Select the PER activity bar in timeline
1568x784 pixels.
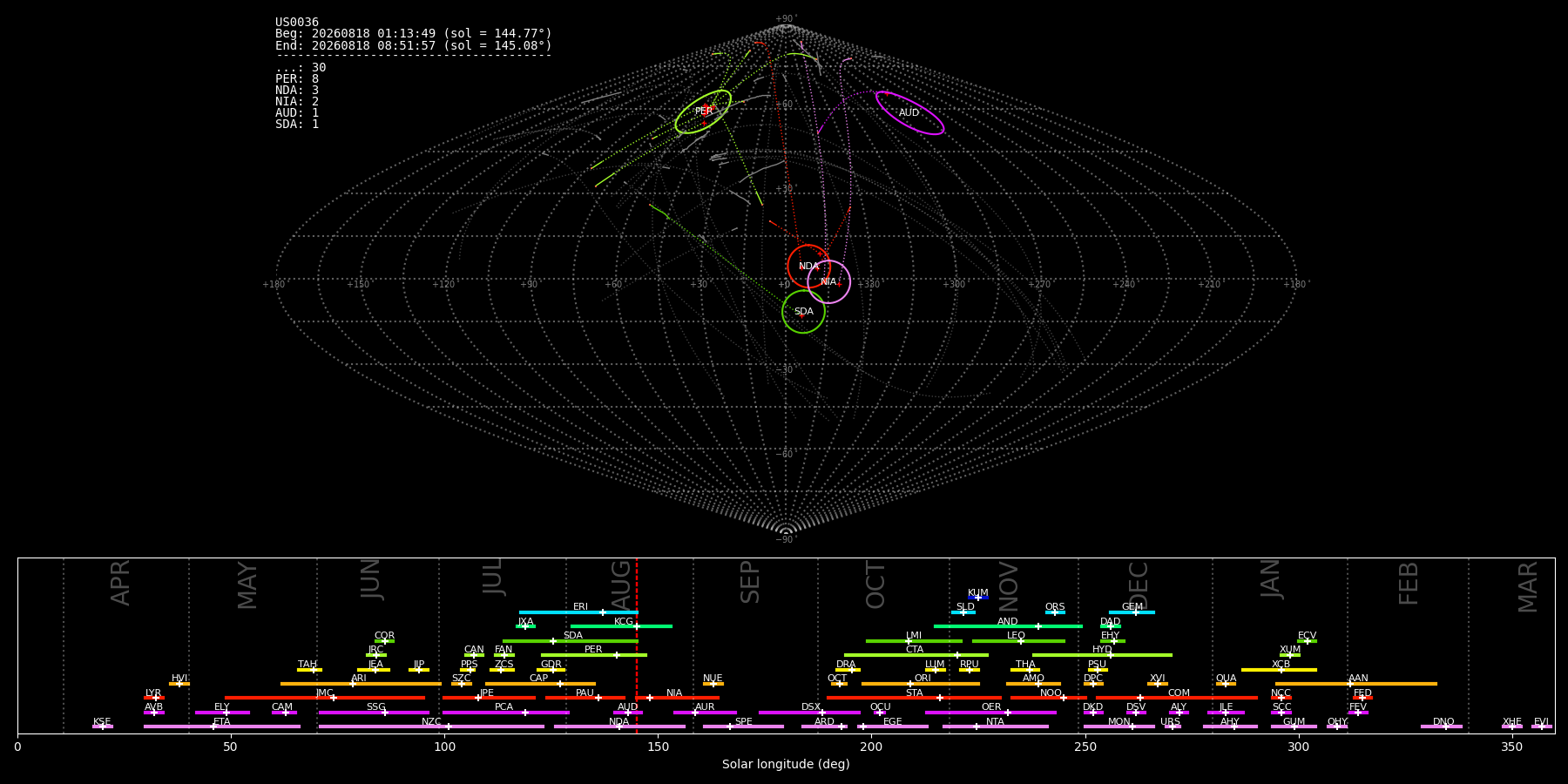pos(594,655)
